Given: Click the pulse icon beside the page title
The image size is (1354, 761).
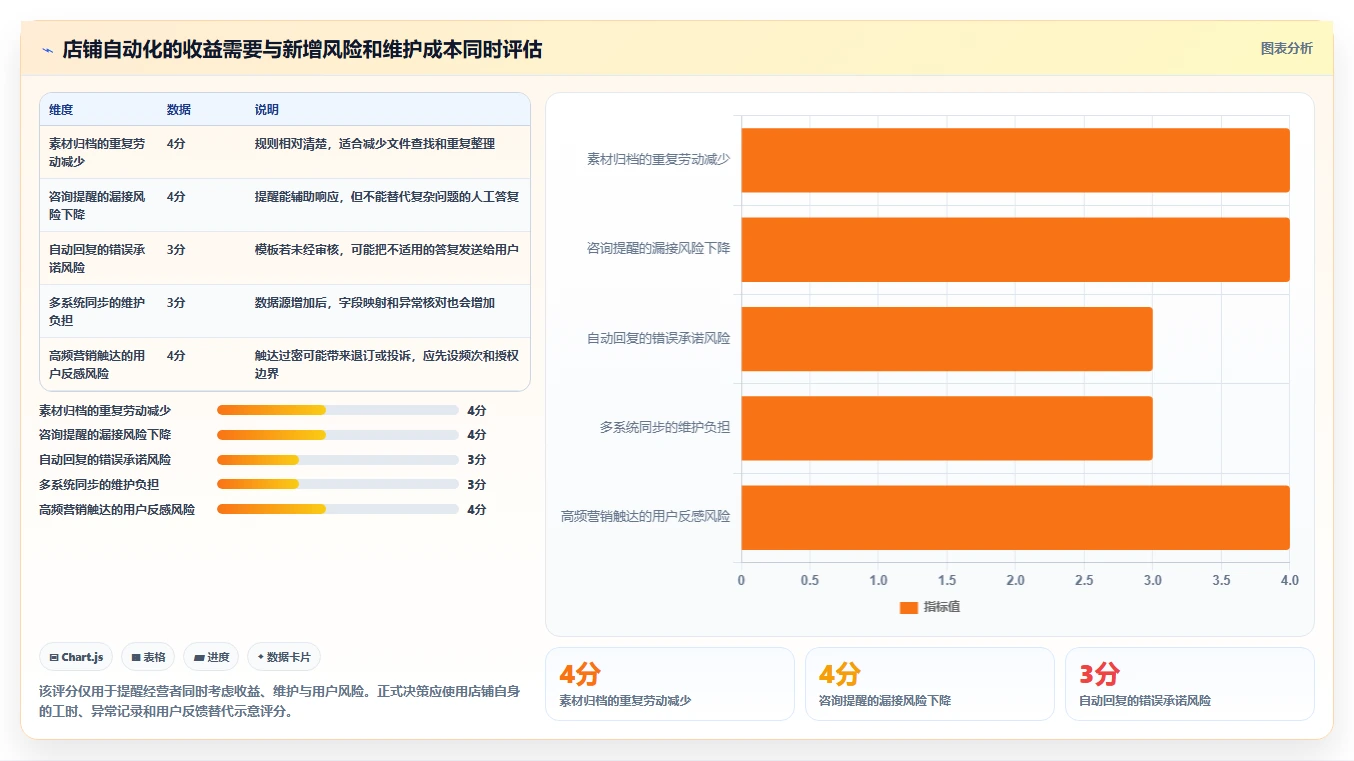Looking at the screenshot, I should [48, 50].
